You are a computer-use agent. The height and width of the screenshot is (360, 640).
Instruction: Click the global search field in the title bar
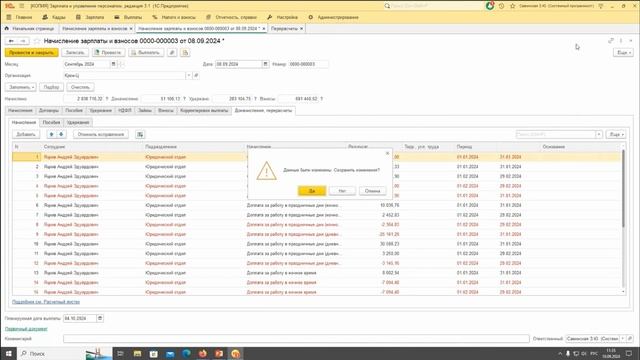click(433, 6)
